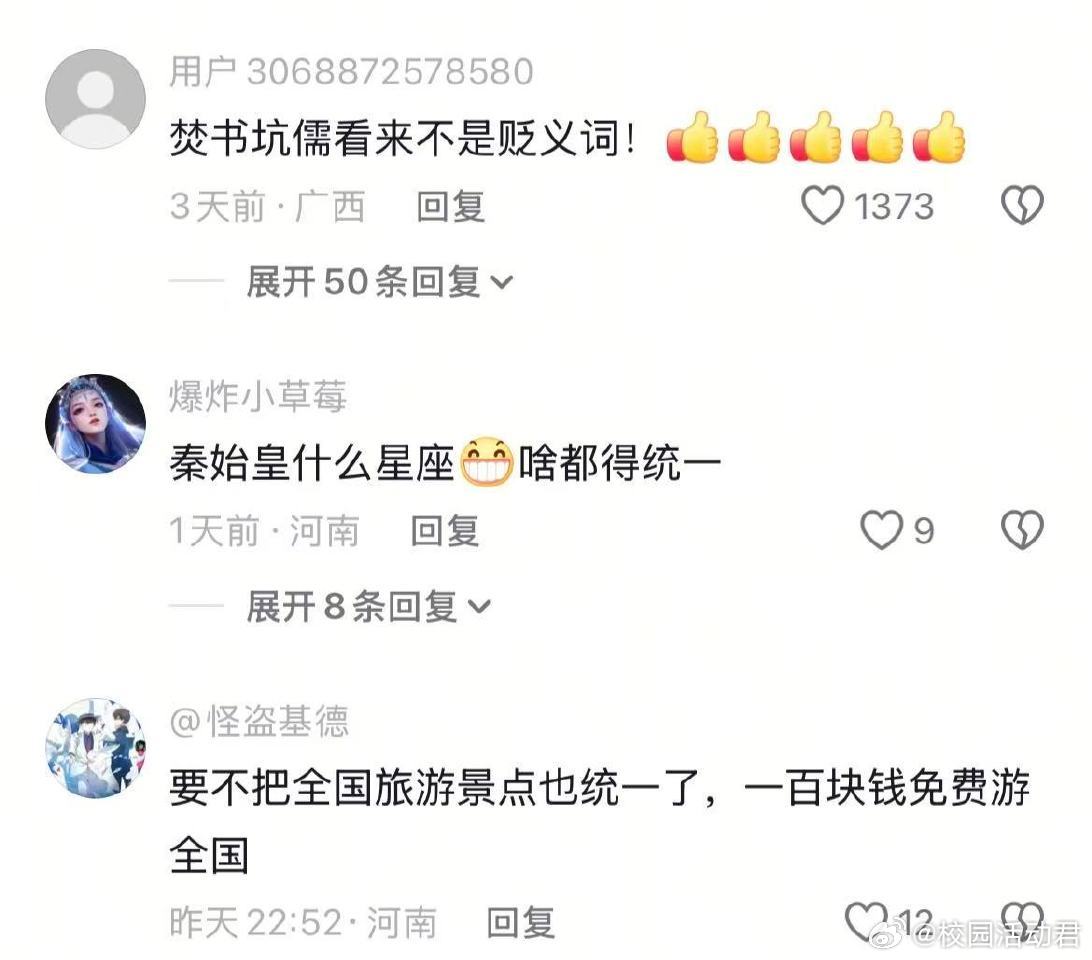Reply to 爆炸小草莓's 河南 comment
The width and height of the screenshot is (1092, 960).
(445, 532)
